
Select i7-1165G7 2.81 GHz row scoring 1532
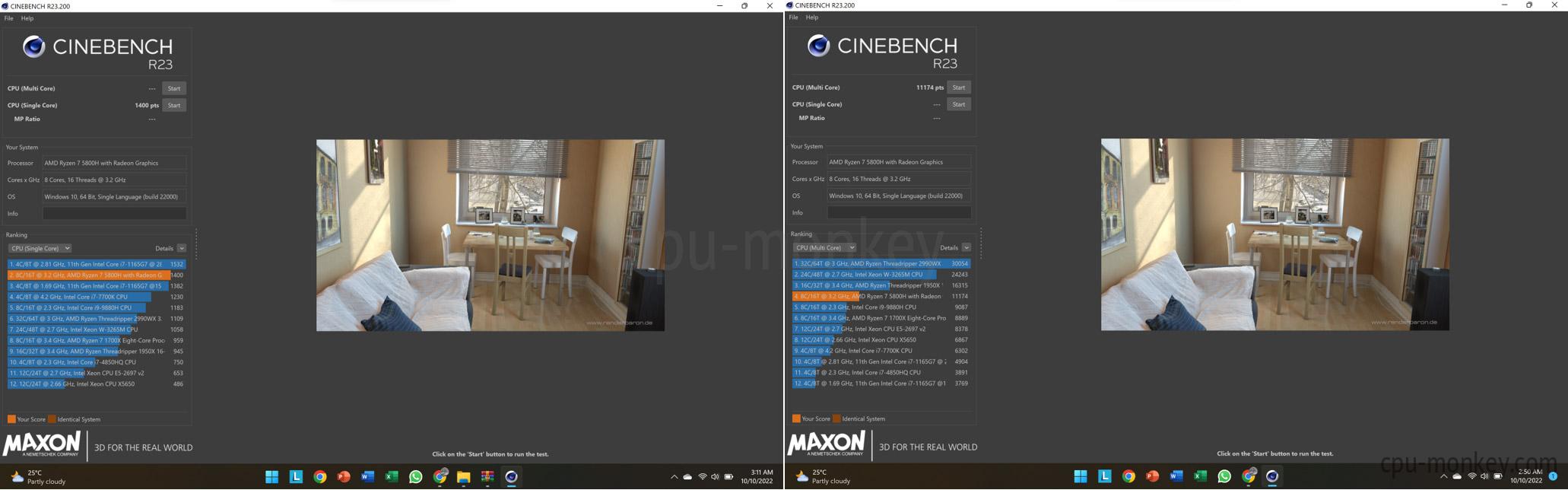point(97,264)
